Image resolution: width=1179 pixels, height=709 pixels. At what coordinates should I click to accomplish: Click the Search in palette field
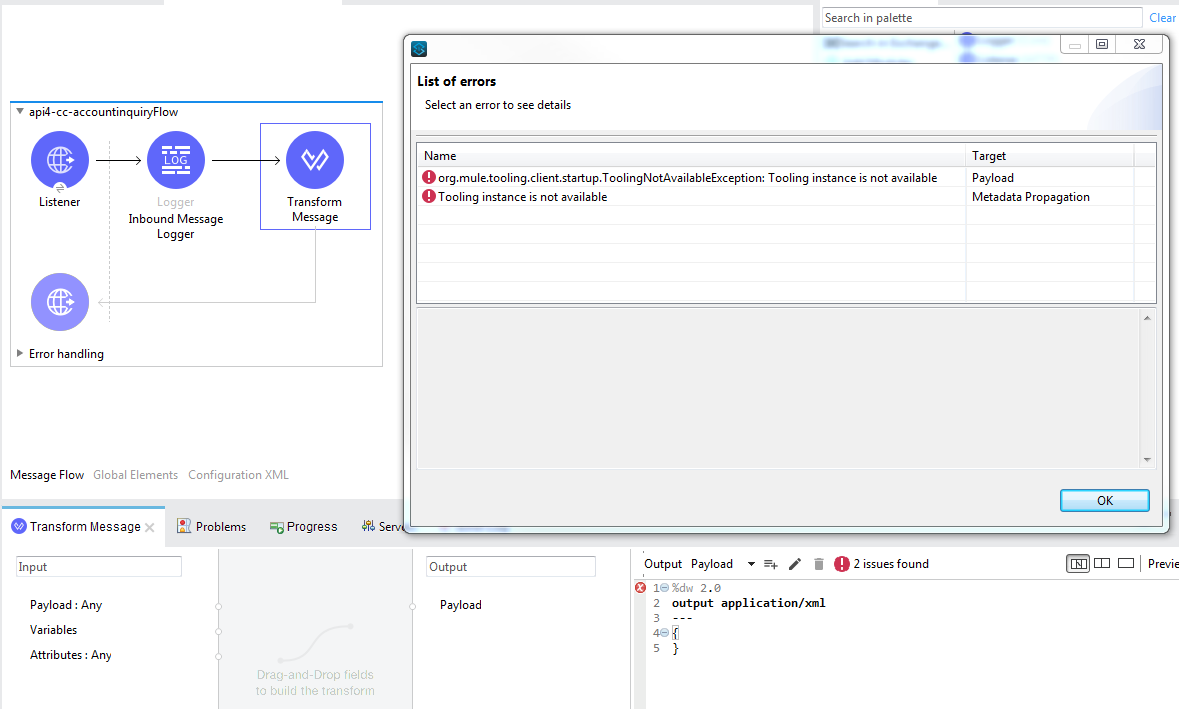click(982, 17)
